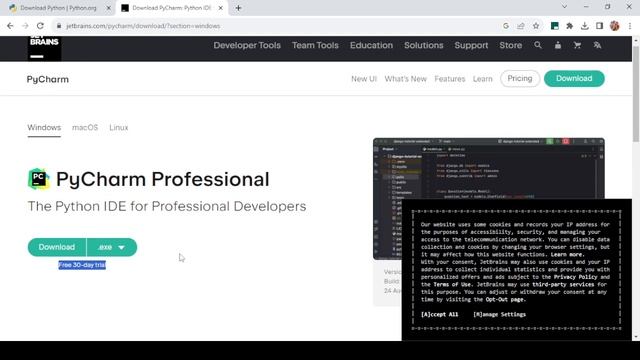The width and height of the screenshot is (640, 360).
Task: Open [M]anage Settings in cookie notice
Action: point(500,314)
